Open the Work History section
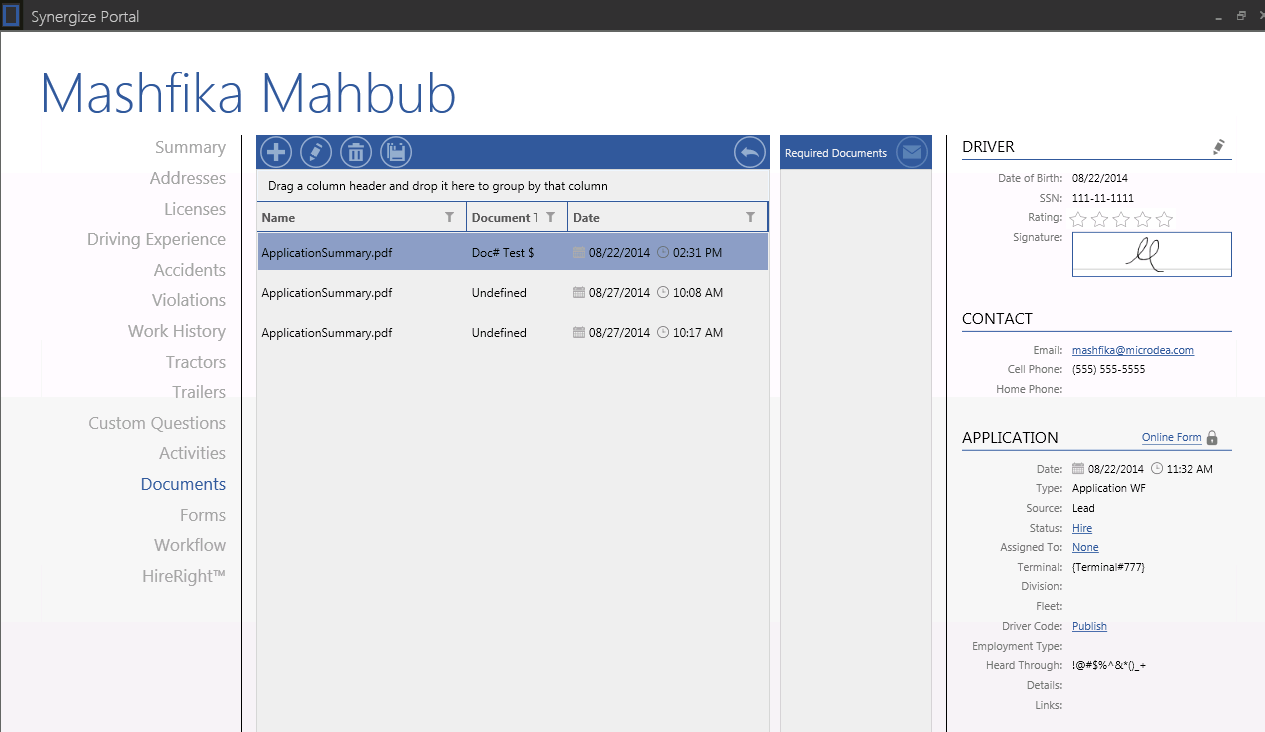 tap(176, 331)
